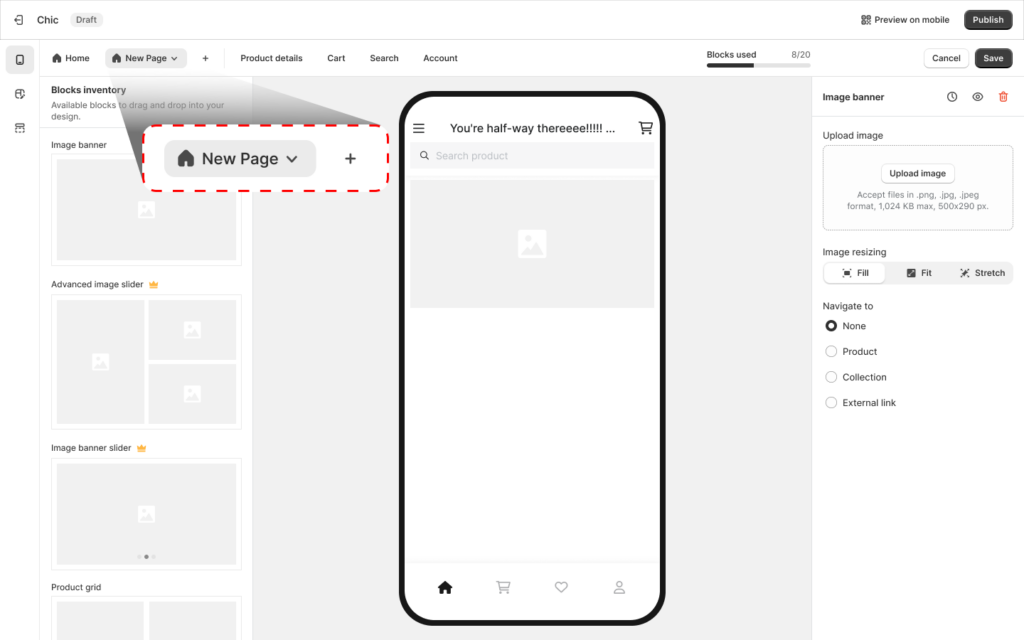Choose Collection under Navigate to

831,377
